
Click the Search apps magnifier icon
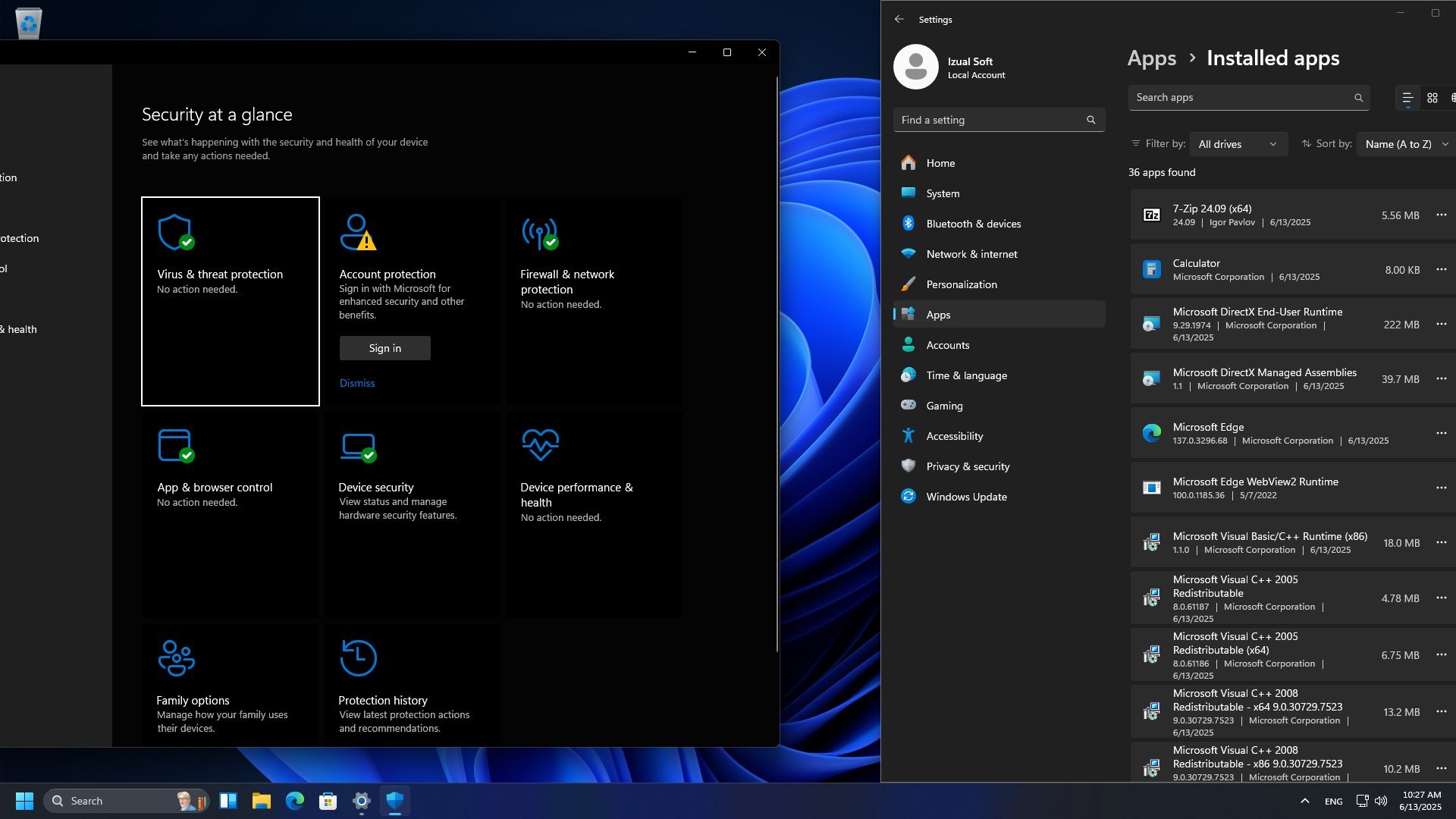coord(1359,98)
